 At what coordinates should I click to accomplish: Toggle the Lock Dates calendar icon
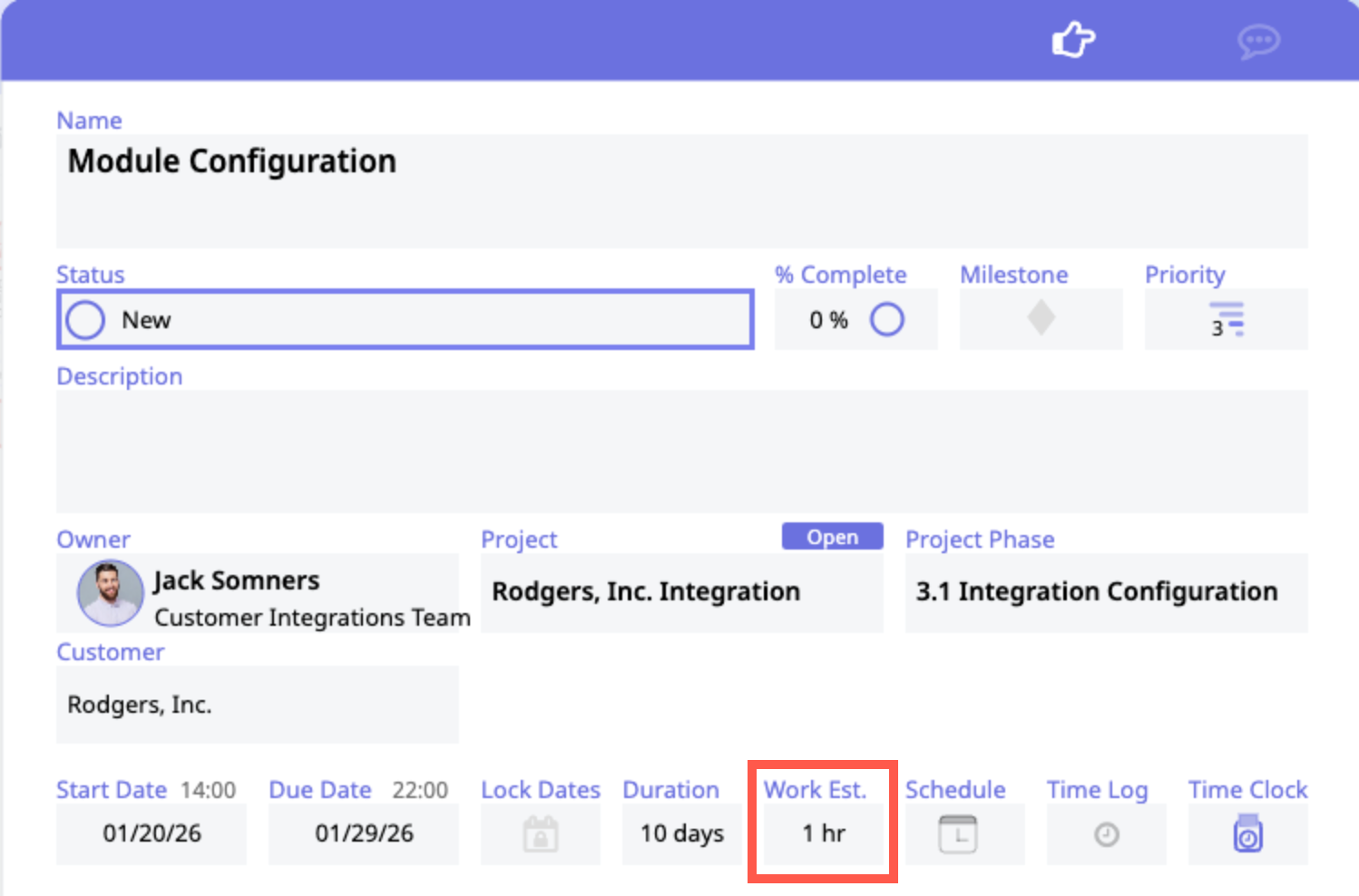pos(541,833)
